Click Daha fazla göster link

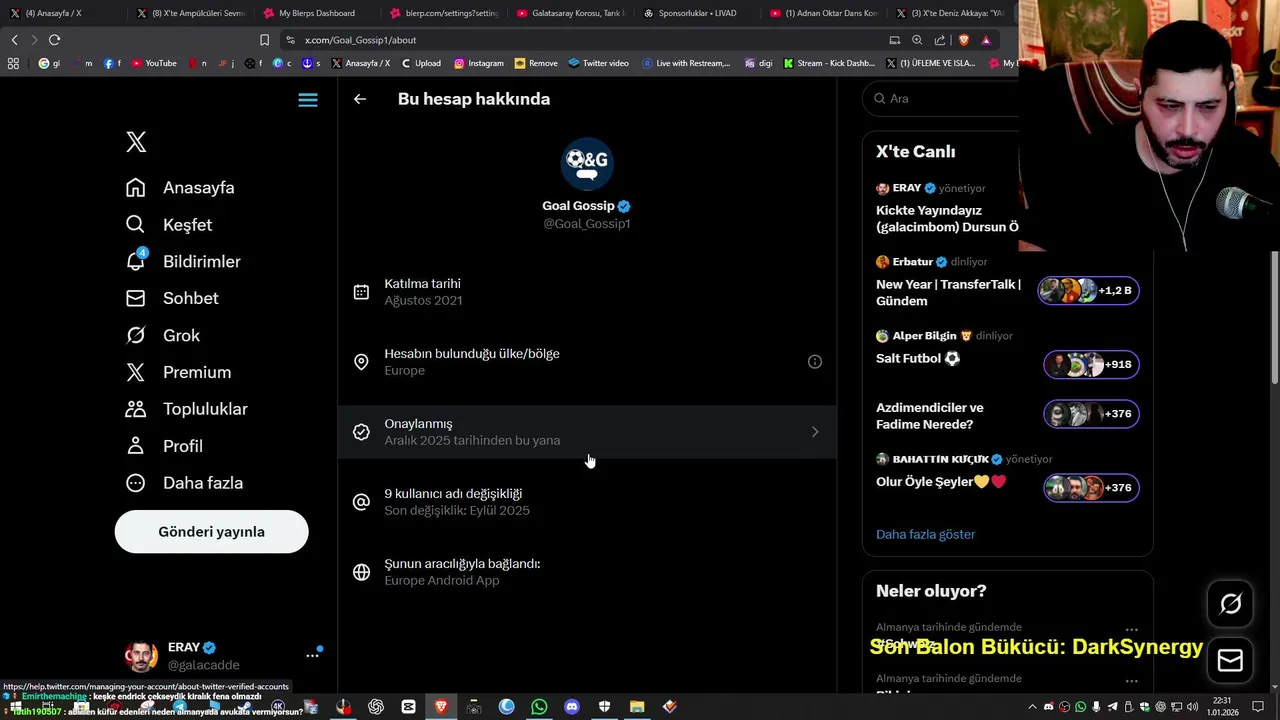pyautogui.click(x=925, y=534)
